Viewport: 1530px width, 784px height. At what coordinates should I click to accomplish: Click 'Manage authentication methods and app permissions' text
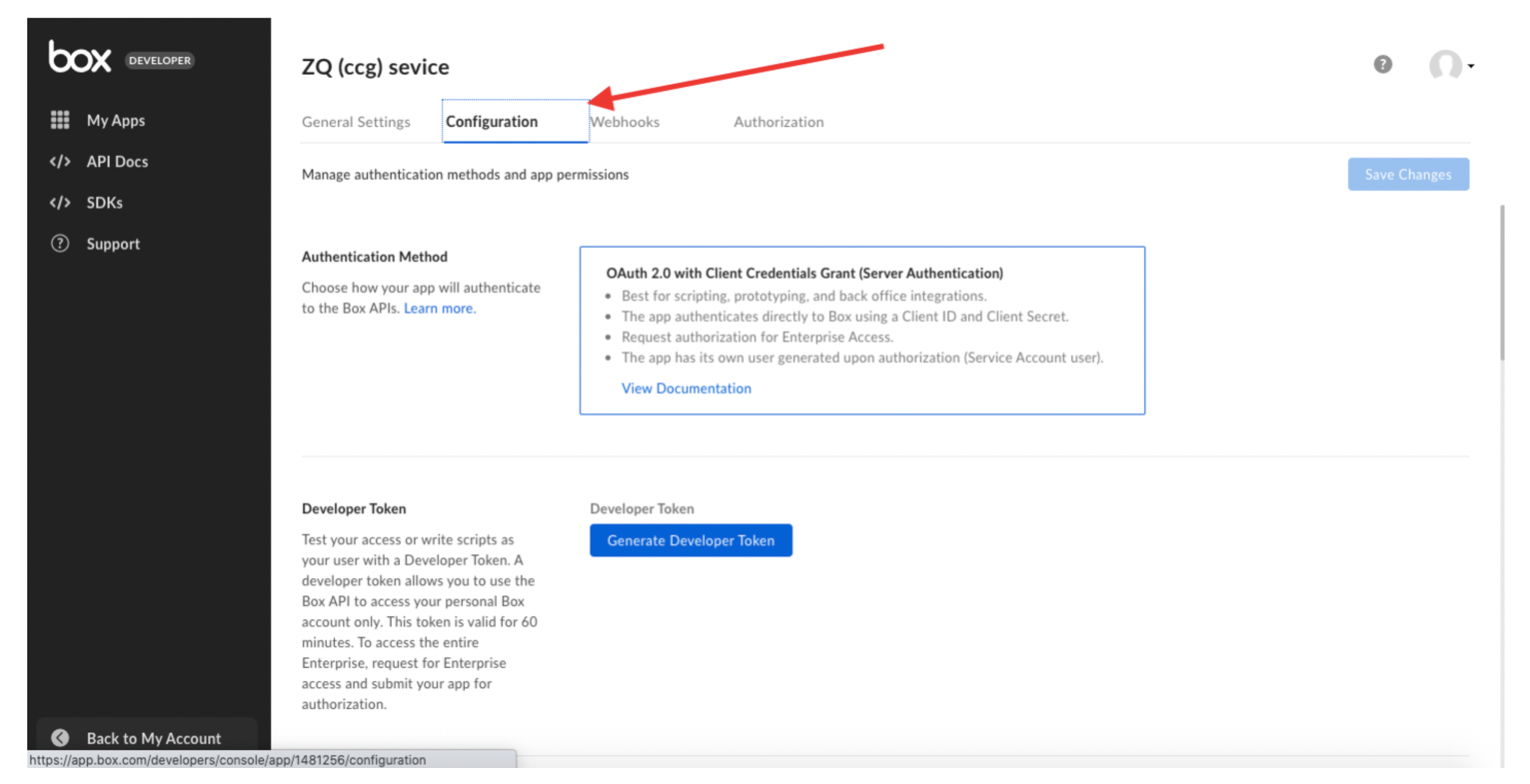click(x=465, y=174)
